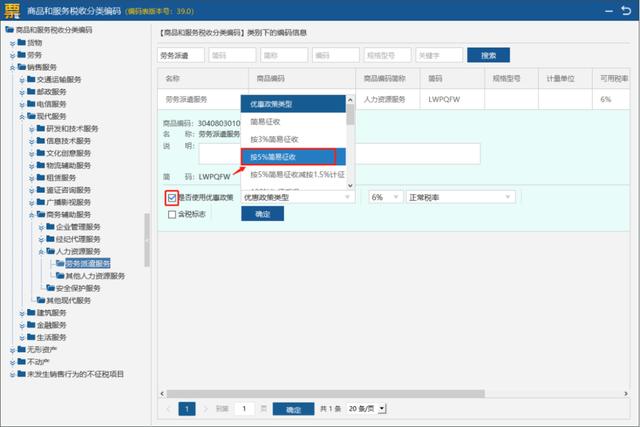Screen dimensions: 640x427
Task: Open the 优惠政策类型 combo box
Action: point(298,198)
